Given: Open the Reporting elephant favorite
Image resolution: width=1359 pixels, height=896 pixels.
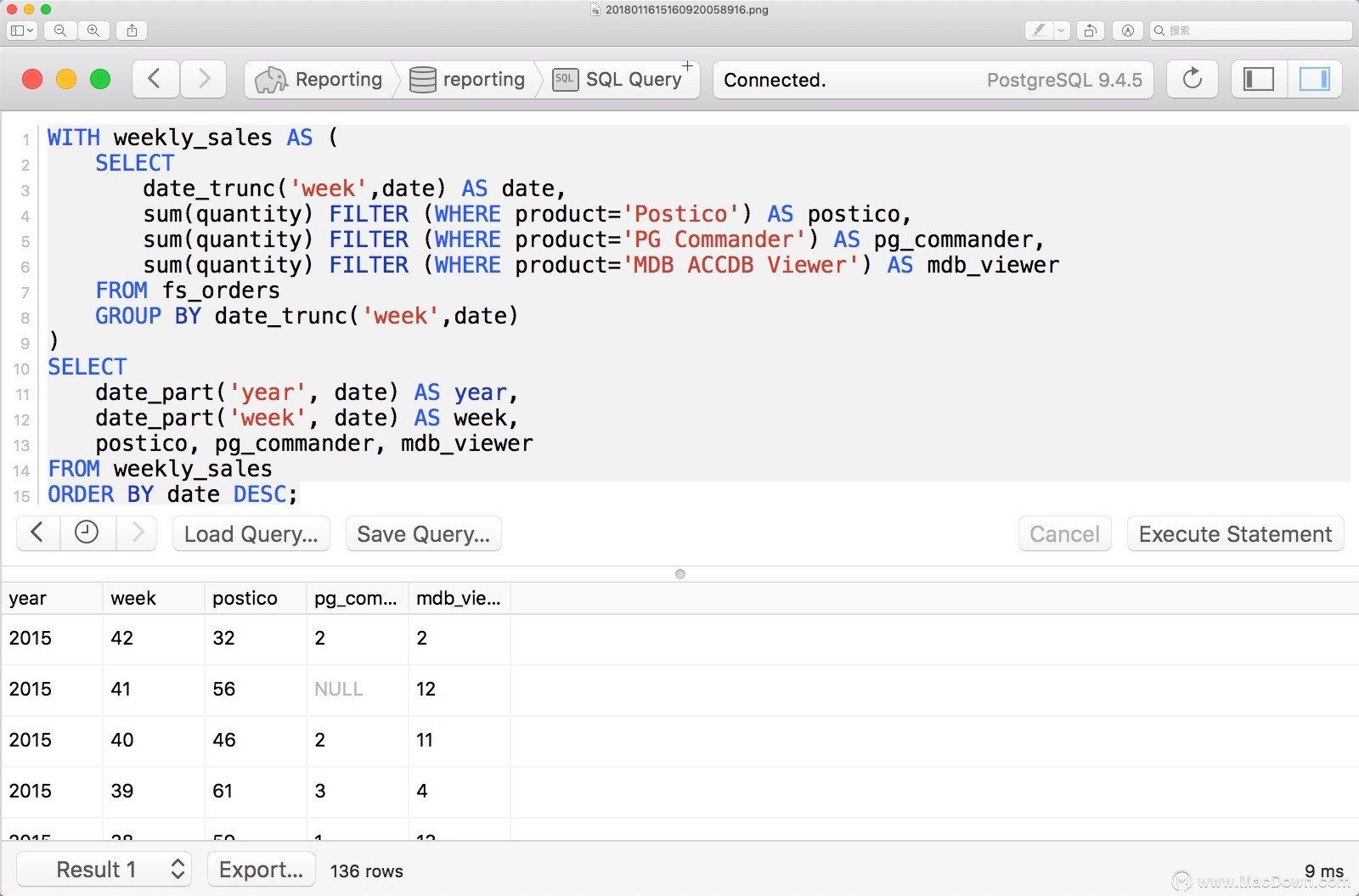Looking at the screenshot, I should coord(319,79).
